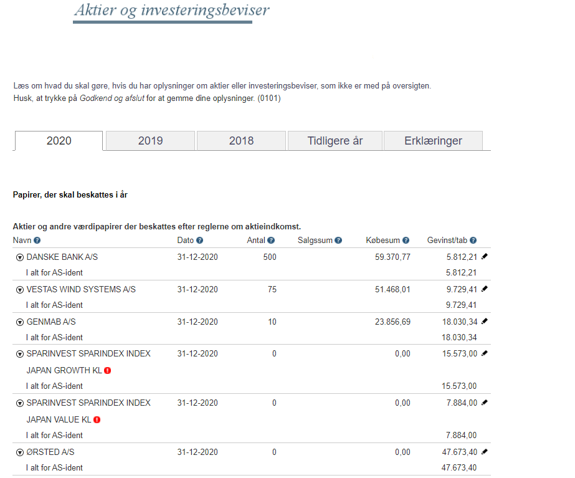Select the Erklæringer tab
Screen dimensions: 575x478
[x=433, y=141]
